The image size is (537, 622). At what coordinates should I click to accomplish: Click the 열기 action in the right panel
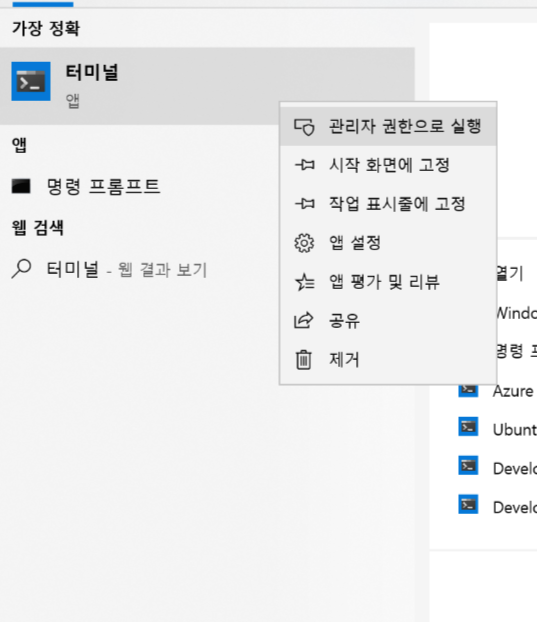click(x=510, y=273)
